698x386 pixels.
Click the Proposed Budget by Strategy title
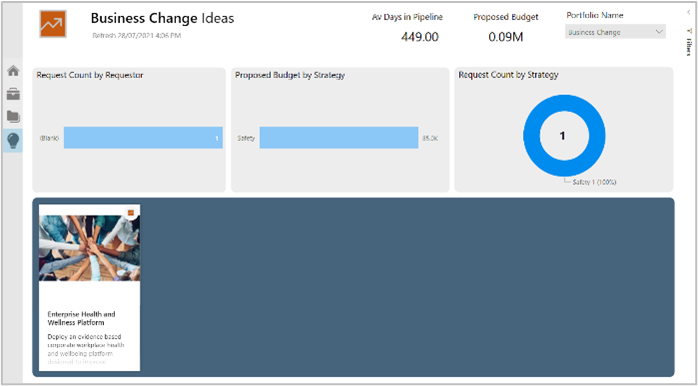pyautogui.click(x=290, y=75)
